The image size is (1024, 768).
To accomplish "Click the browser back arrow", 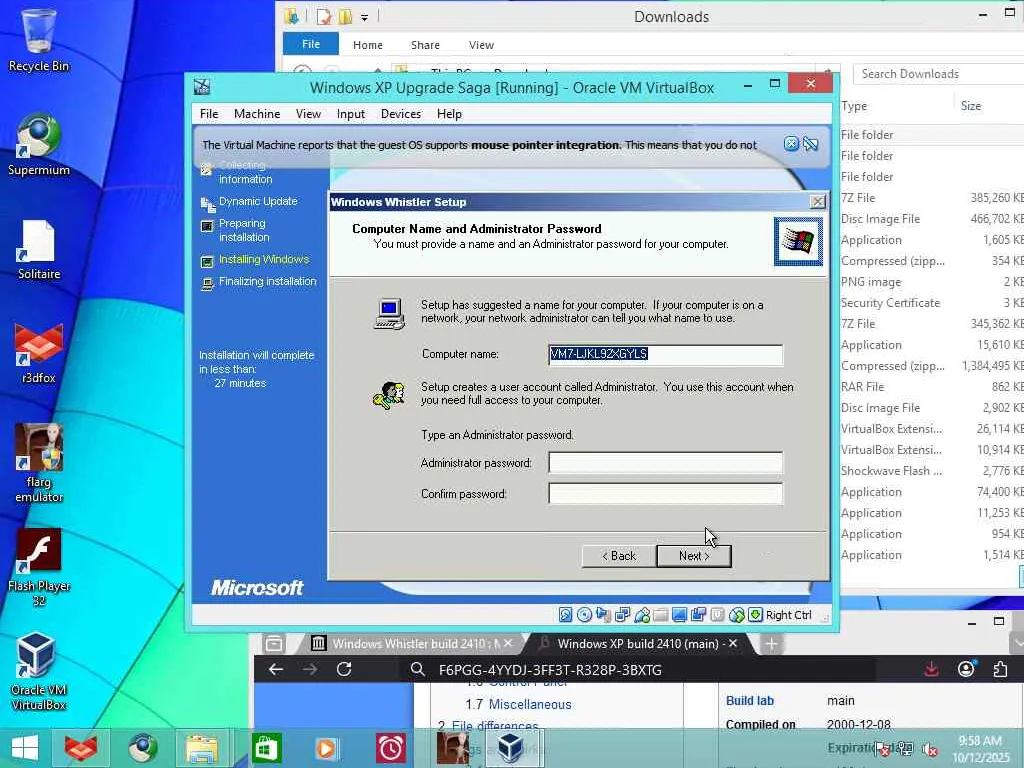I will [x=276, y=669].
